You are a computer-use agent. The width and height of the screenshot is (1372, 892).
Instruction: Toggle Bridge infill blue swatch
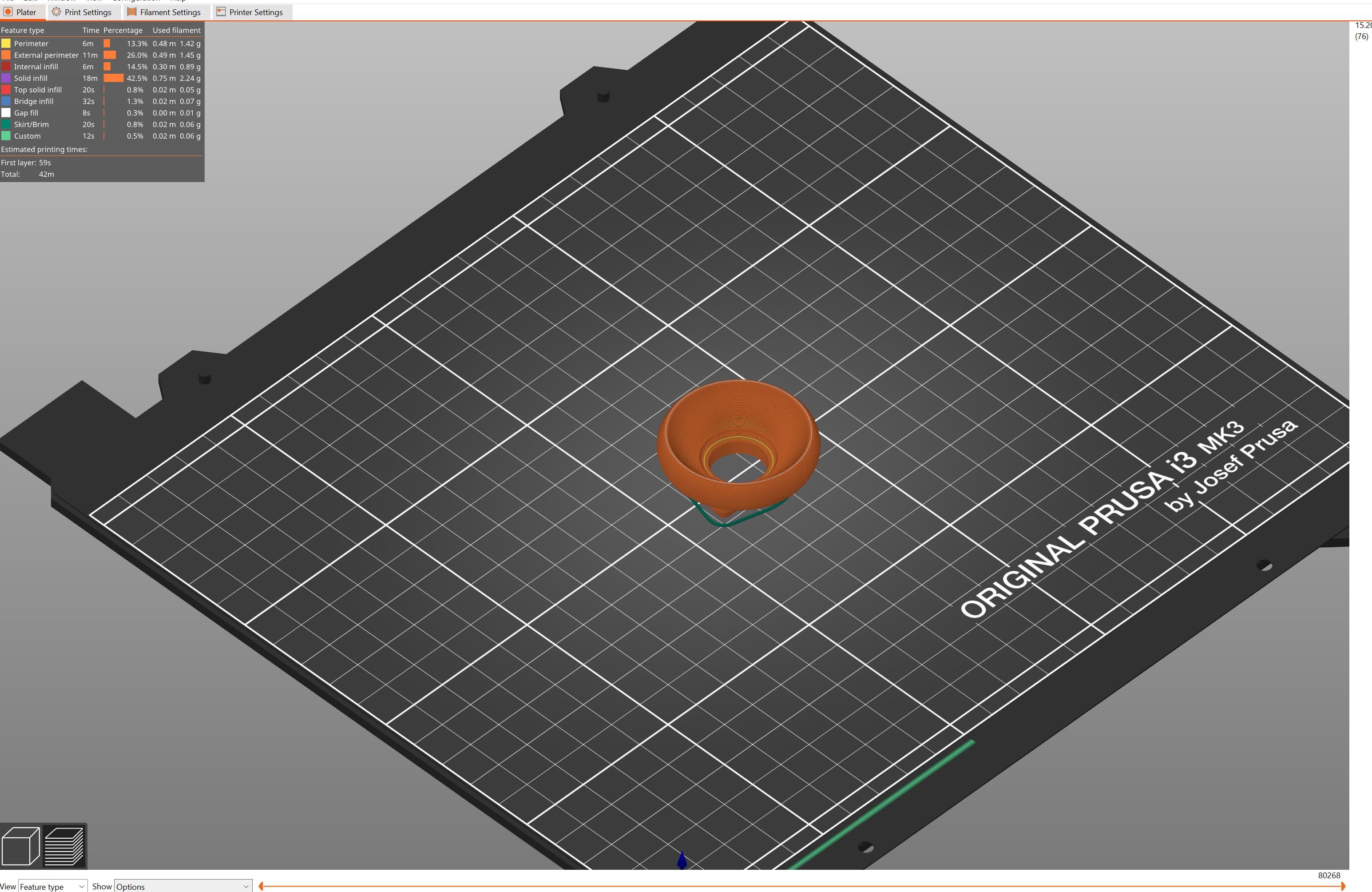6,101
